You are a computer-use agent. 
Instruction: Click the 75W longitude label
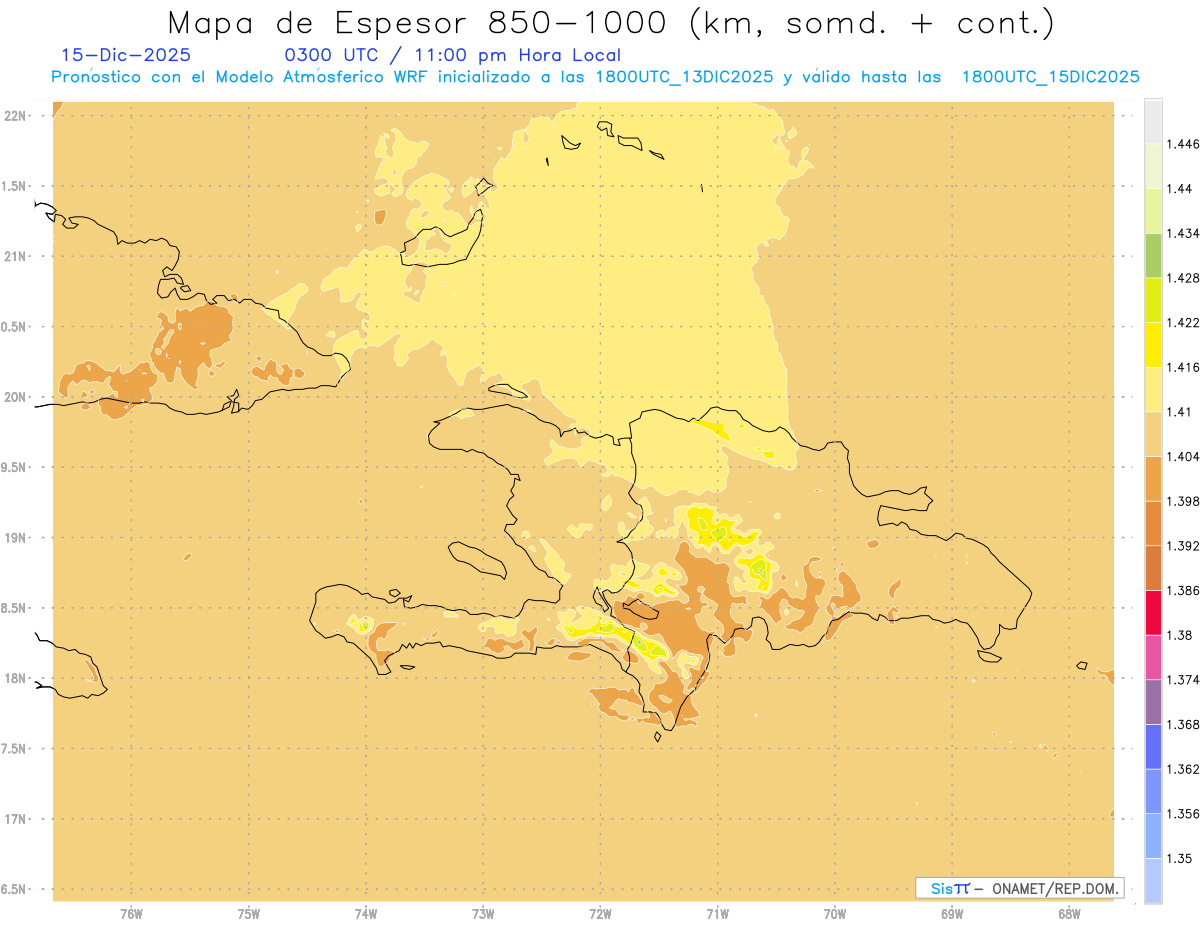tap(249, 912)
